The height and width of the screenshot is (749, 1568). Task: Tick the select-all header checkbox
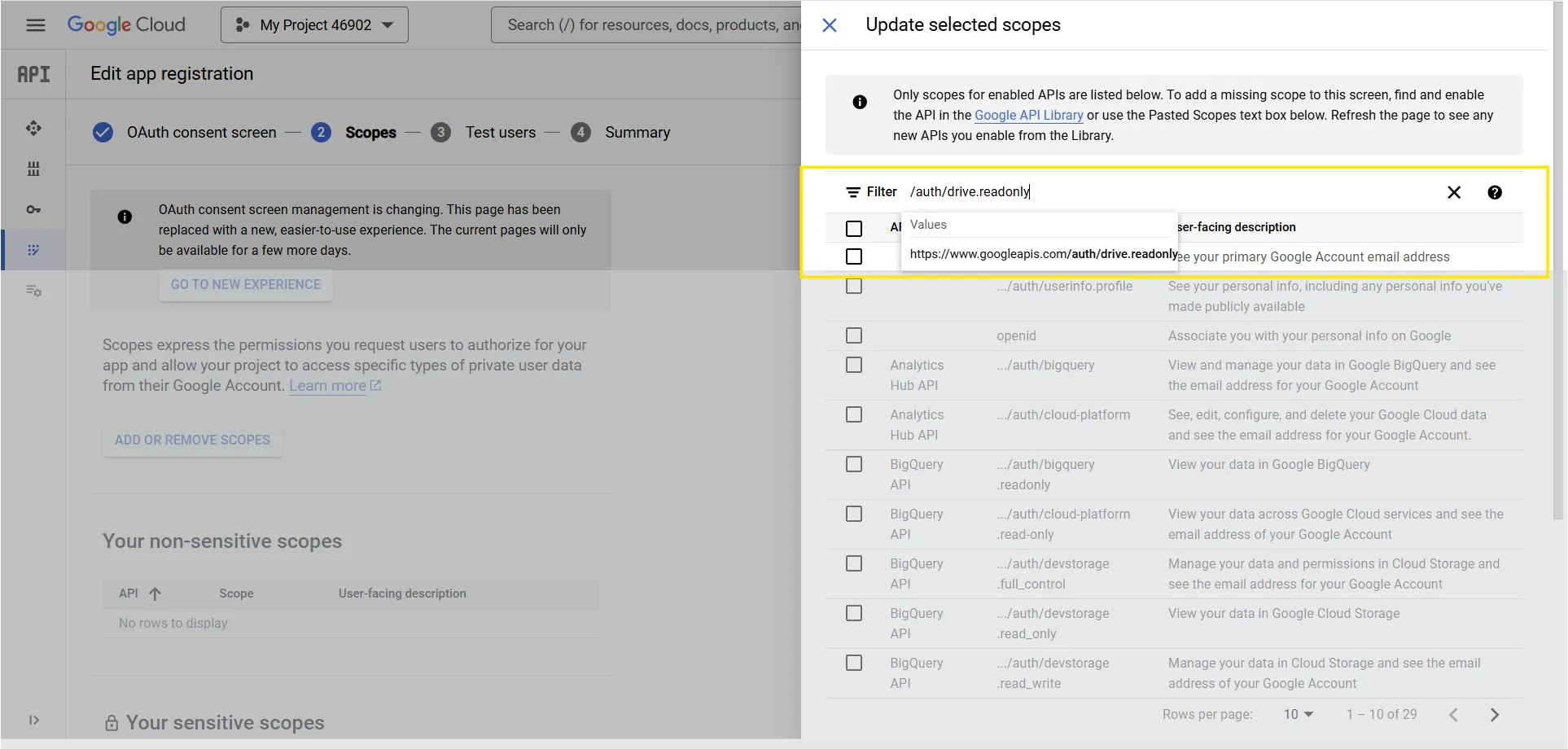[854, 229]
